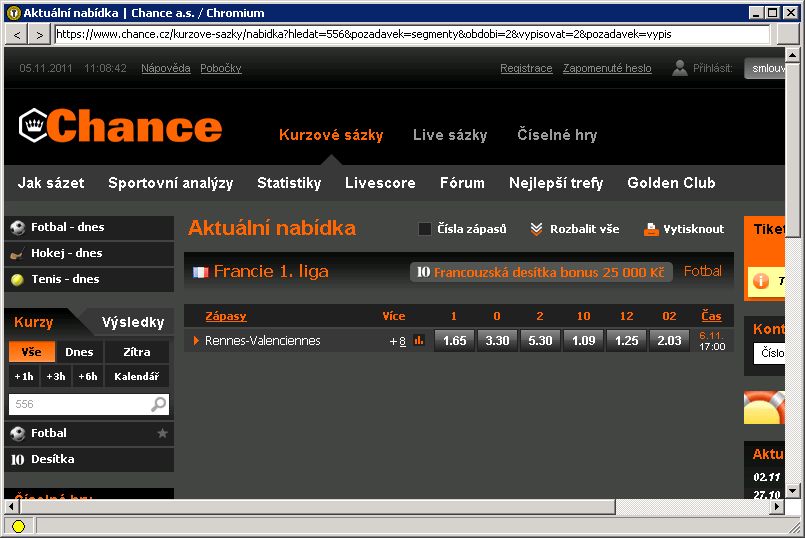Open Jak sázet menu item
Viewport: 805px width, 538px height.
(51, 183)
